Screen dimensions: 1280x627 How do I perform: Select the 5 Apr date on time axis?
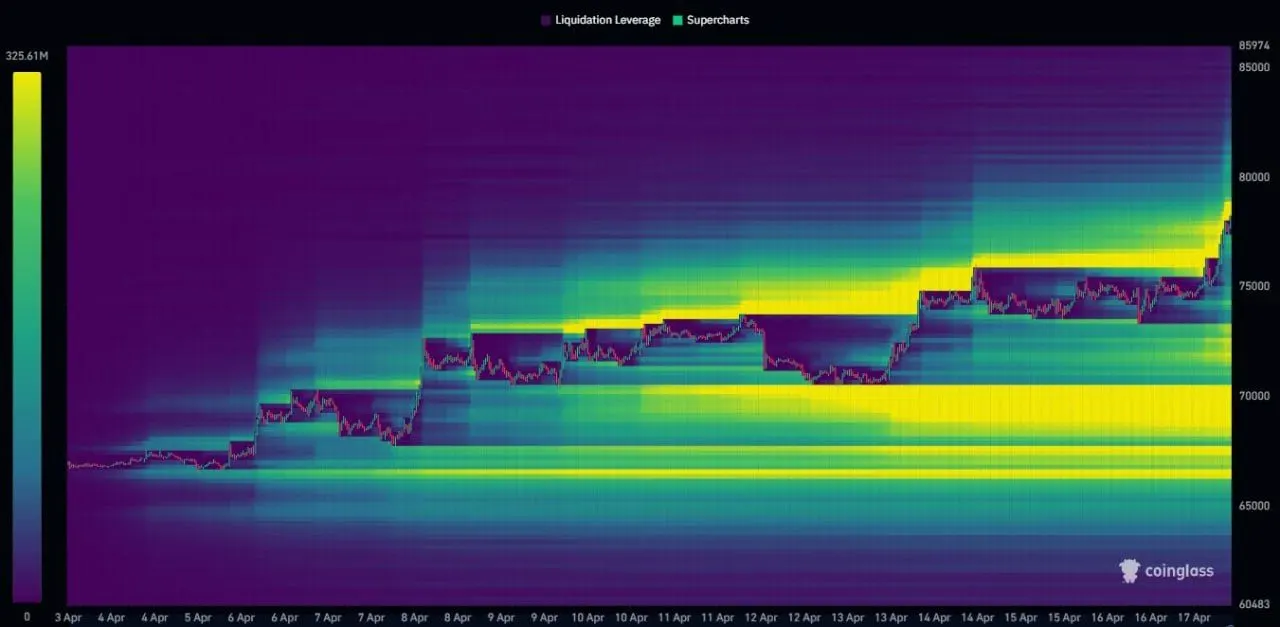coord(197,618)
